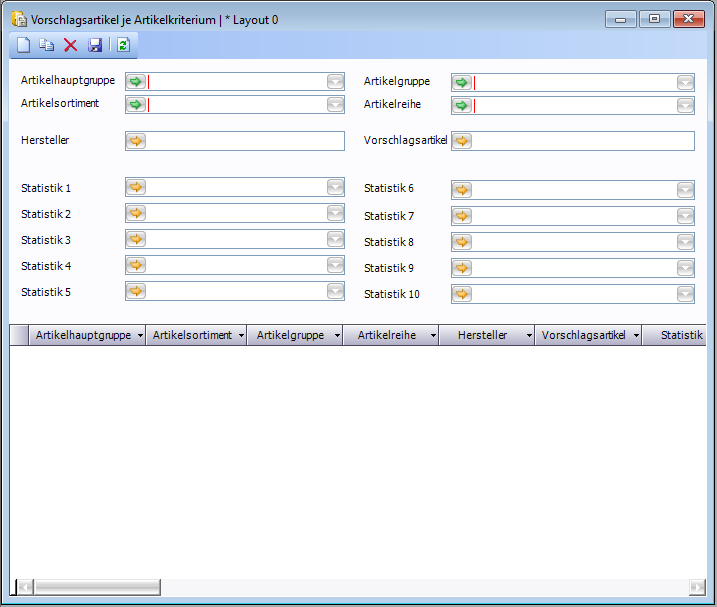The image size is (717, 607).
Task: Expand the Statistik 5 dropdown arrow
Action: coord(335,291)
